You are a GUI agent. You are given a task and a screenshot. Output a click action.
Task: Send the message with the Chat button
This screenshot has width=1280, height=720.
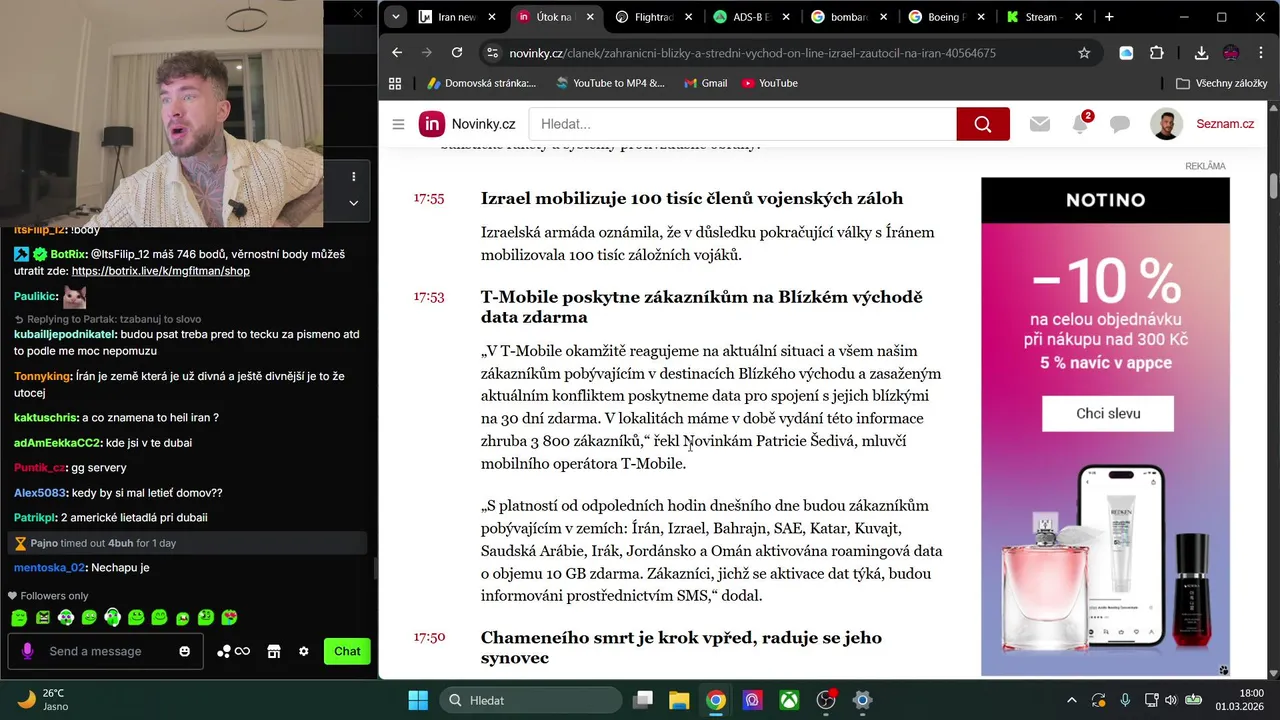(347, 651)
